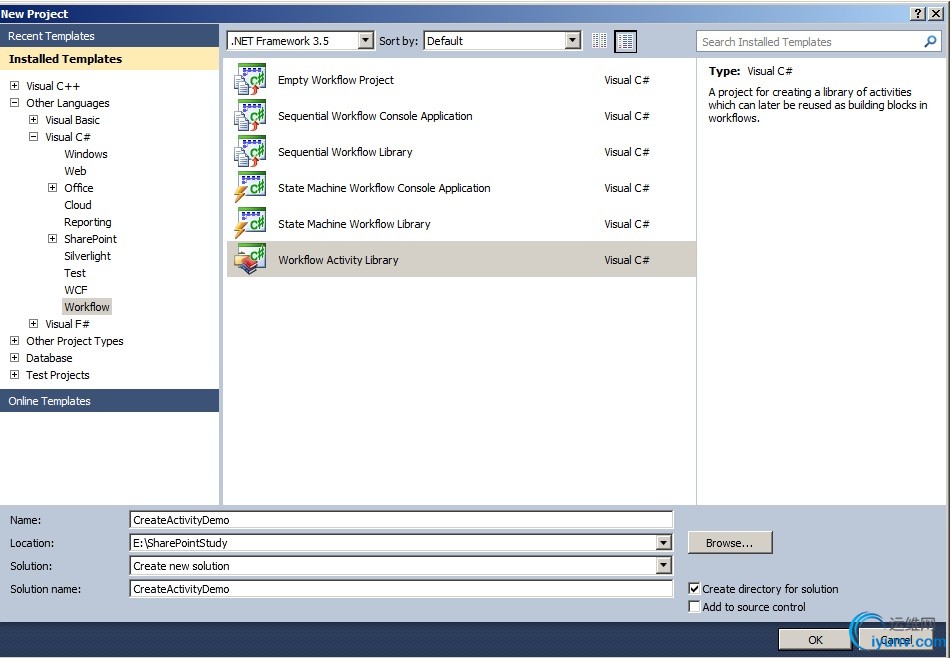The image size is (952, 658).
Task: Select the Empty Workflow Project template icon
Action: pos(250,80)
